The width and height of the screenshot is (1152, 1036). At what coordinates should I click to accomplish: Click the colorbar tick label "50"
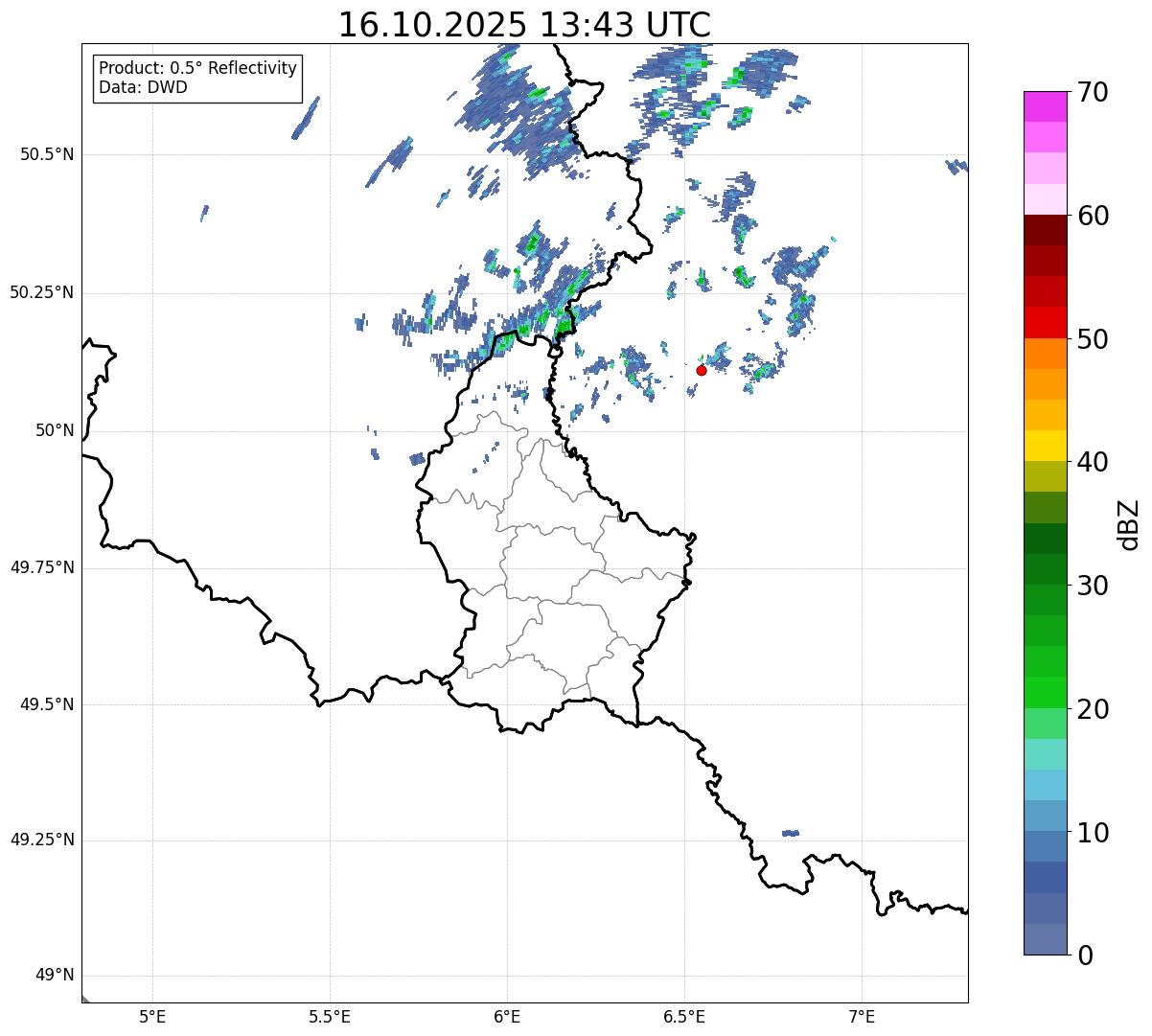(1093, 339)
